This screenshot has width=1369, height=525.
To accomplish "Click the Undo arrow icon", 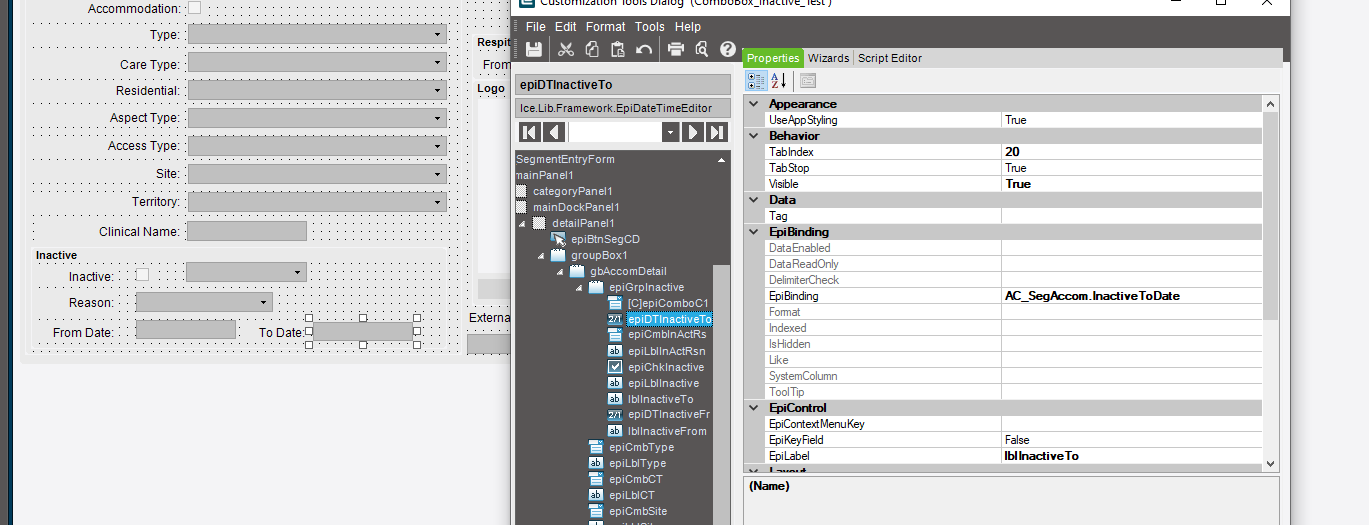I will [x=644, y=49].
